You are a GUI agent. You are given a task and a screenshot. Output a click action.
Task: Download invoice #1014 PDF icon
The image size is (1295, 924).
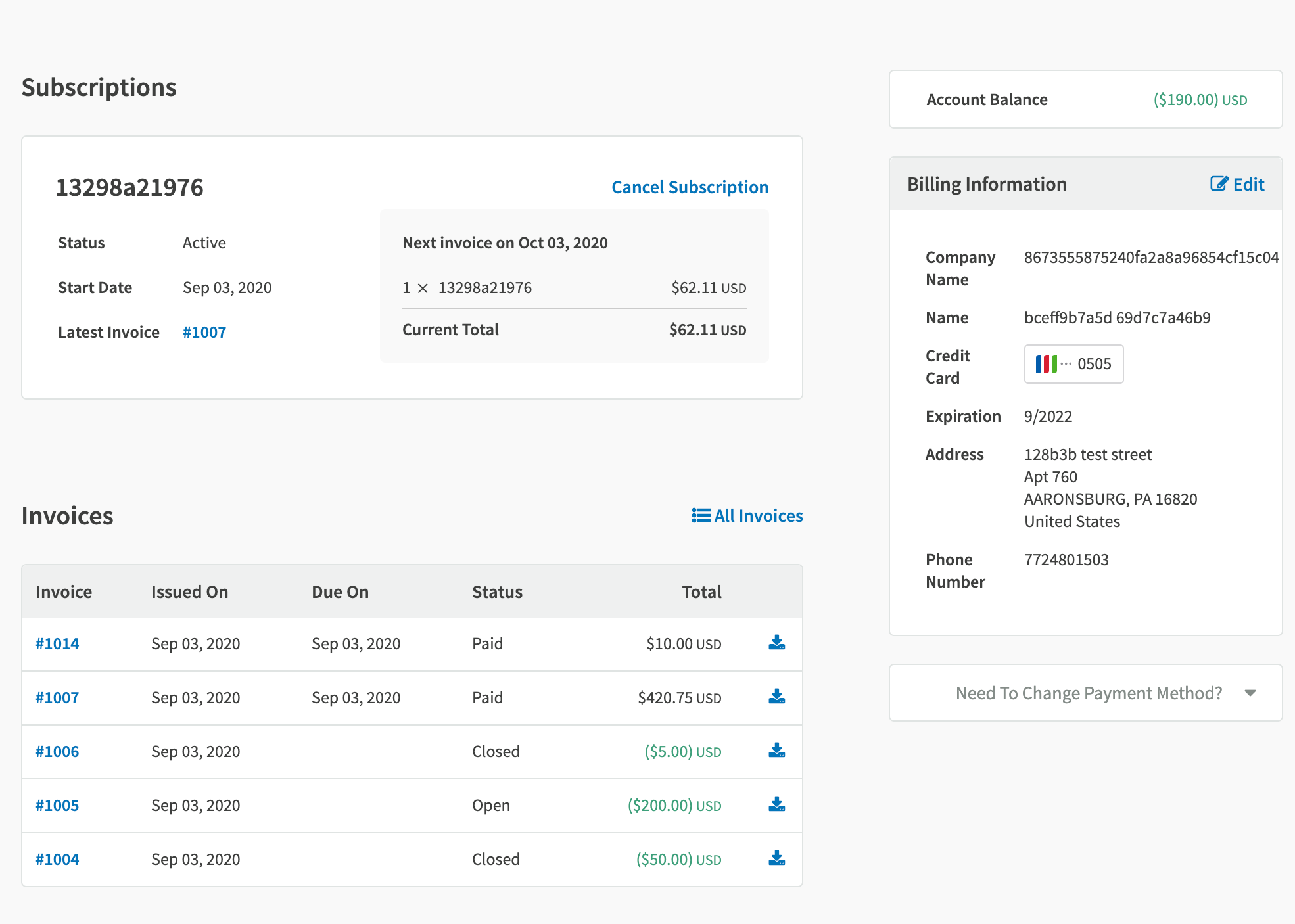click(776, 643)
